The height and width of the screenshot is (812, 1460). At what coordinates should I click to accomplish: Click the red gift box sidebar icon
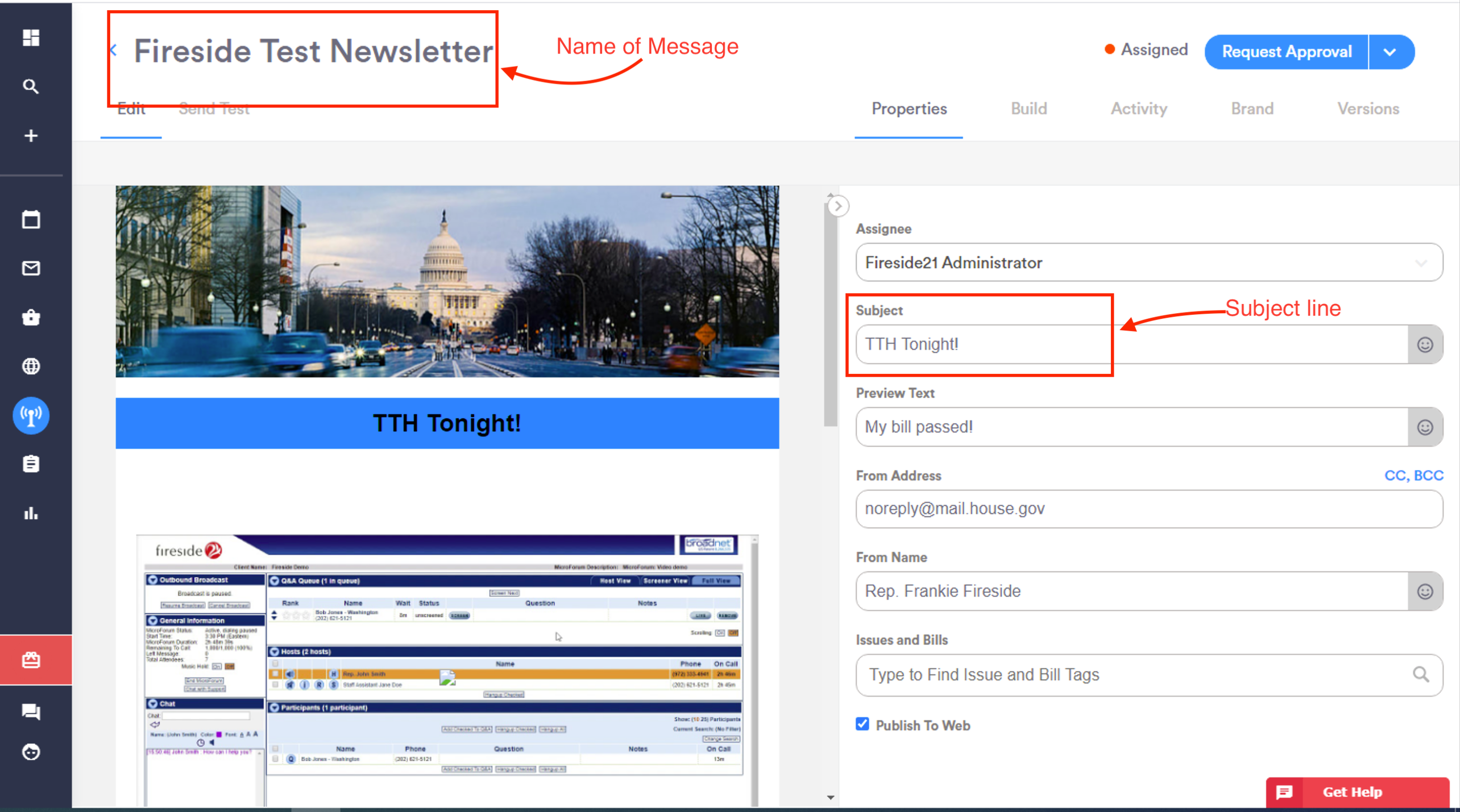(x=31, y=660)
